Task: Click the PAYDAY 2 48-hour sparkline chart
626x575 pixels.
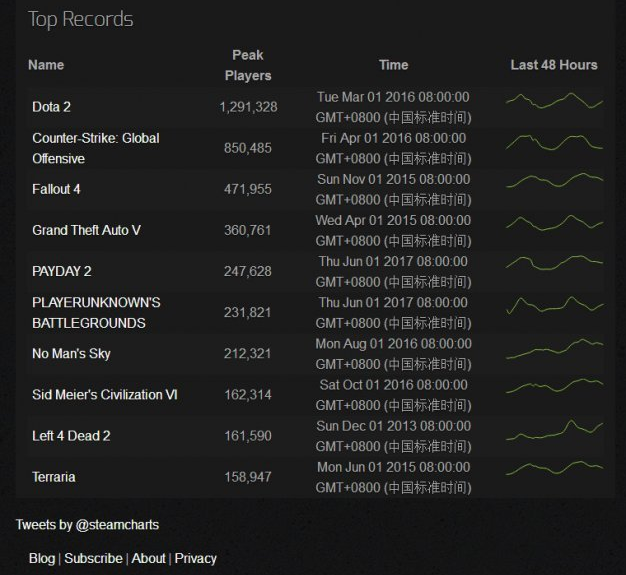Action: point(554,263)
